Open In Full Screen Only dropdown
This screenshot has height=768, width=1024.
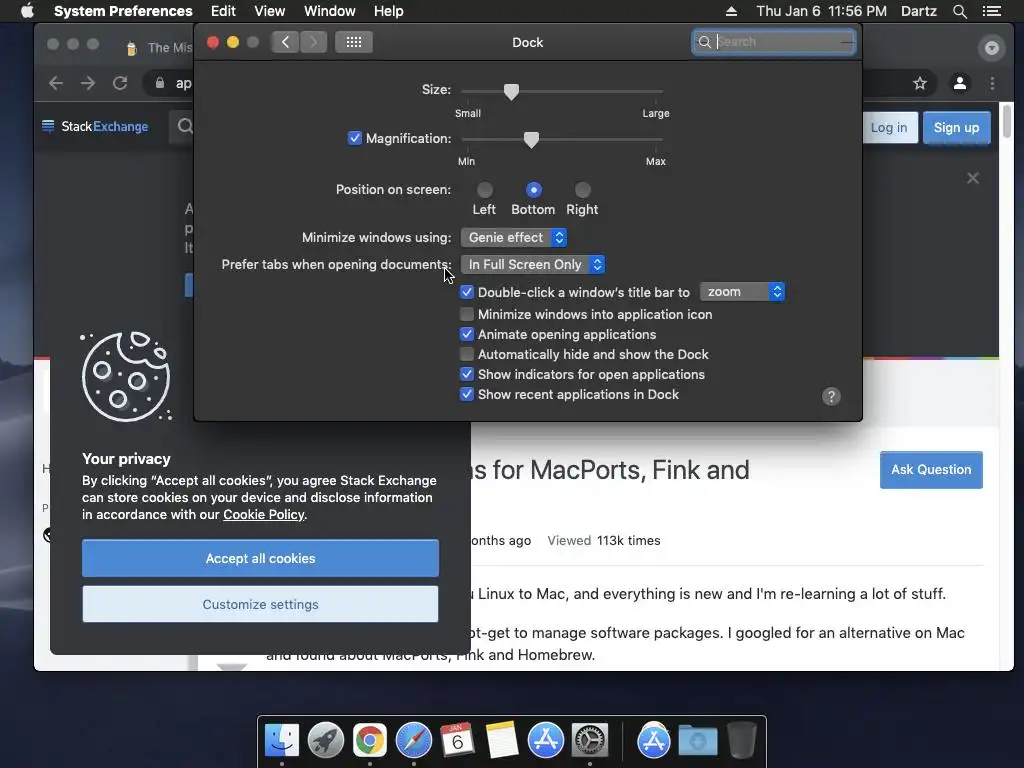533,264
